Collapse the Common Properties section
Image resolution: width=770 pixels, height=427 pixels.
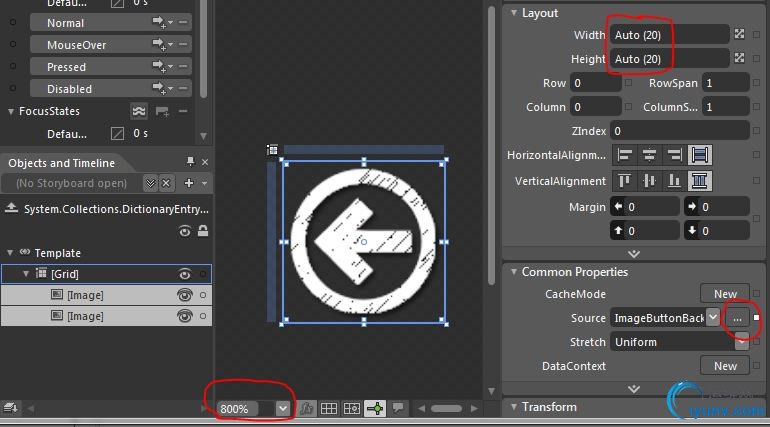click(x=514, y=271)
